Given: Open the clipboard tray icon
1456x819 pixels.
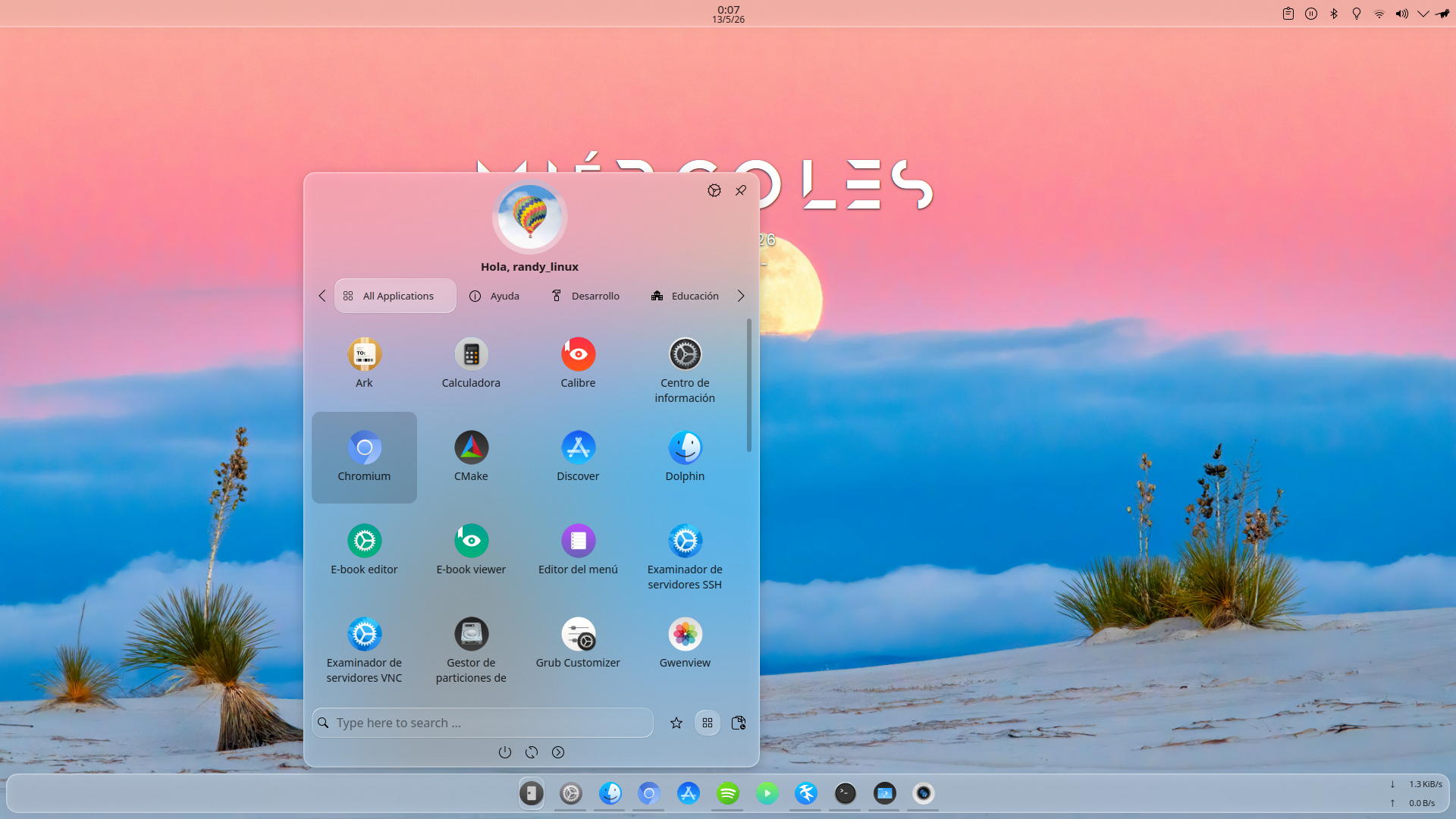Looking at the screenshot, I should (1288, 14).
